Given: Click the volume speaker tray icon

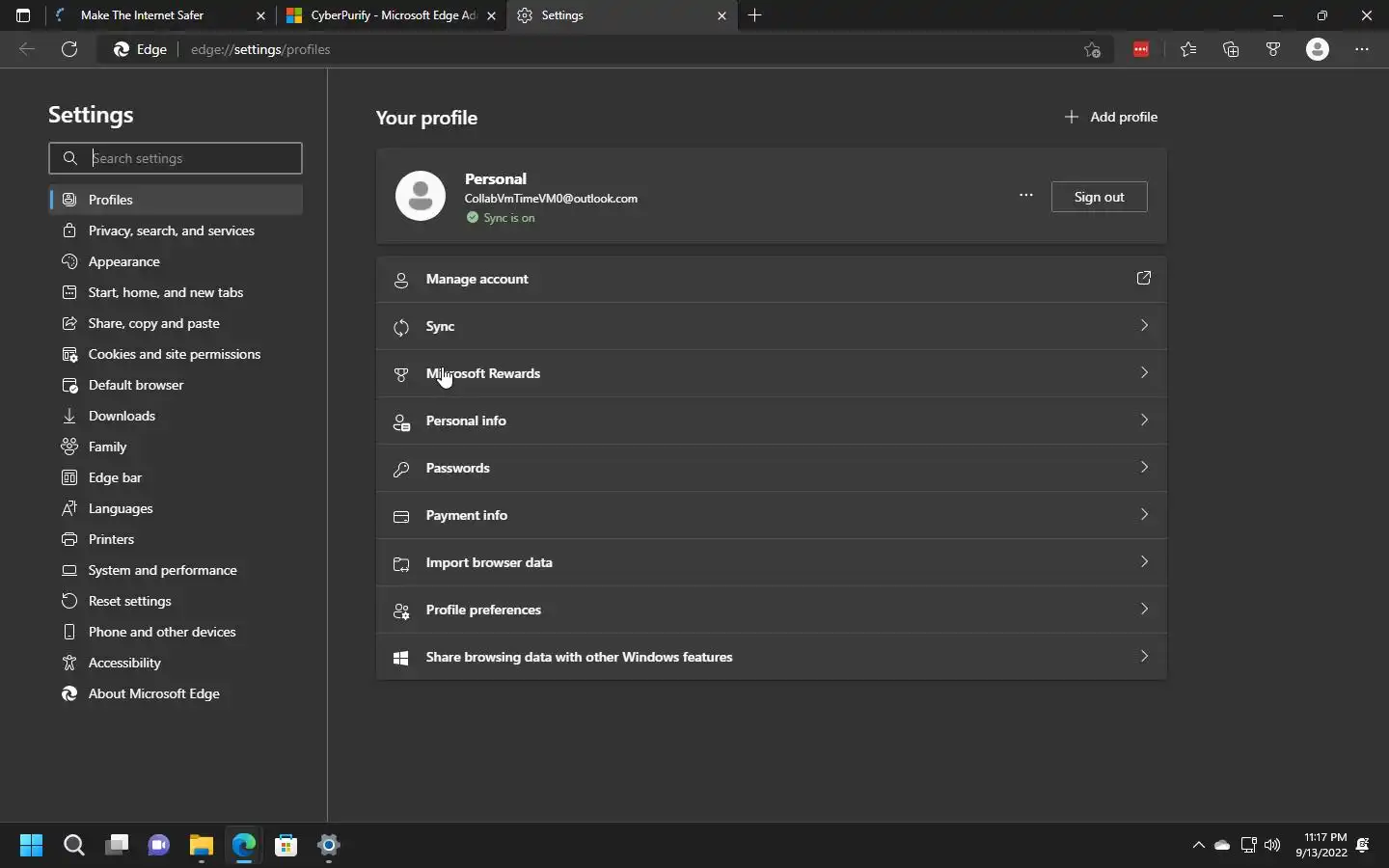Looking at the screenshot, I should click(x=1273, y=846).
